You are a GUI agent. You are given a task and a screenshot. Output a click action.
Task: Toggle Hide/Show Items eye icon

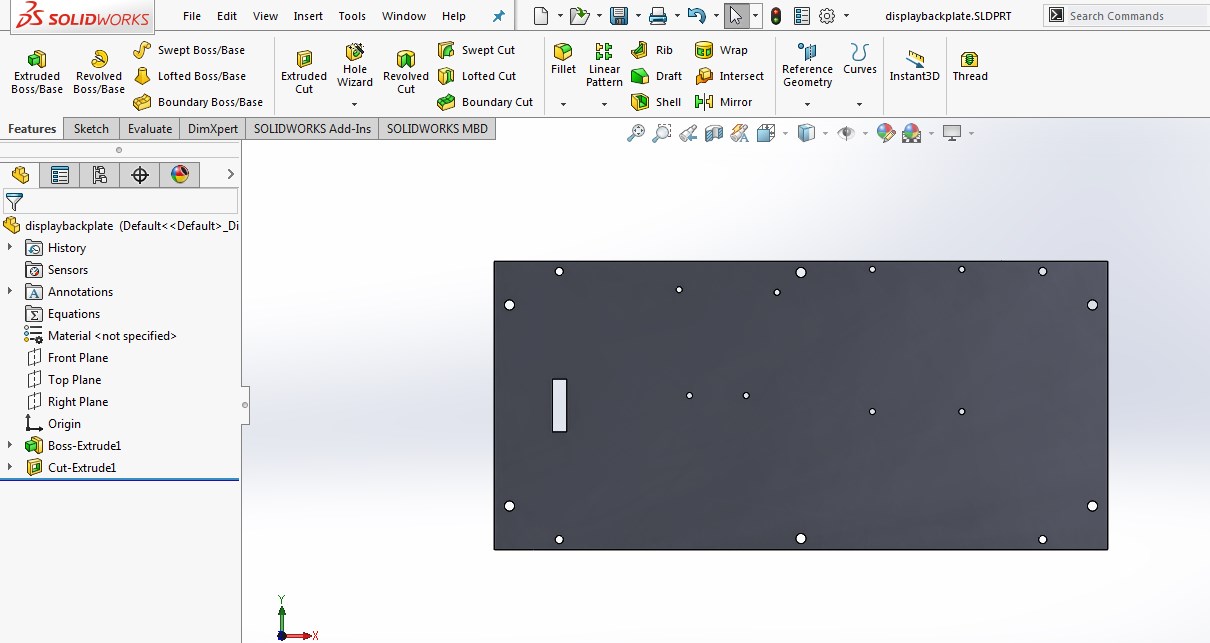point(846,133)
